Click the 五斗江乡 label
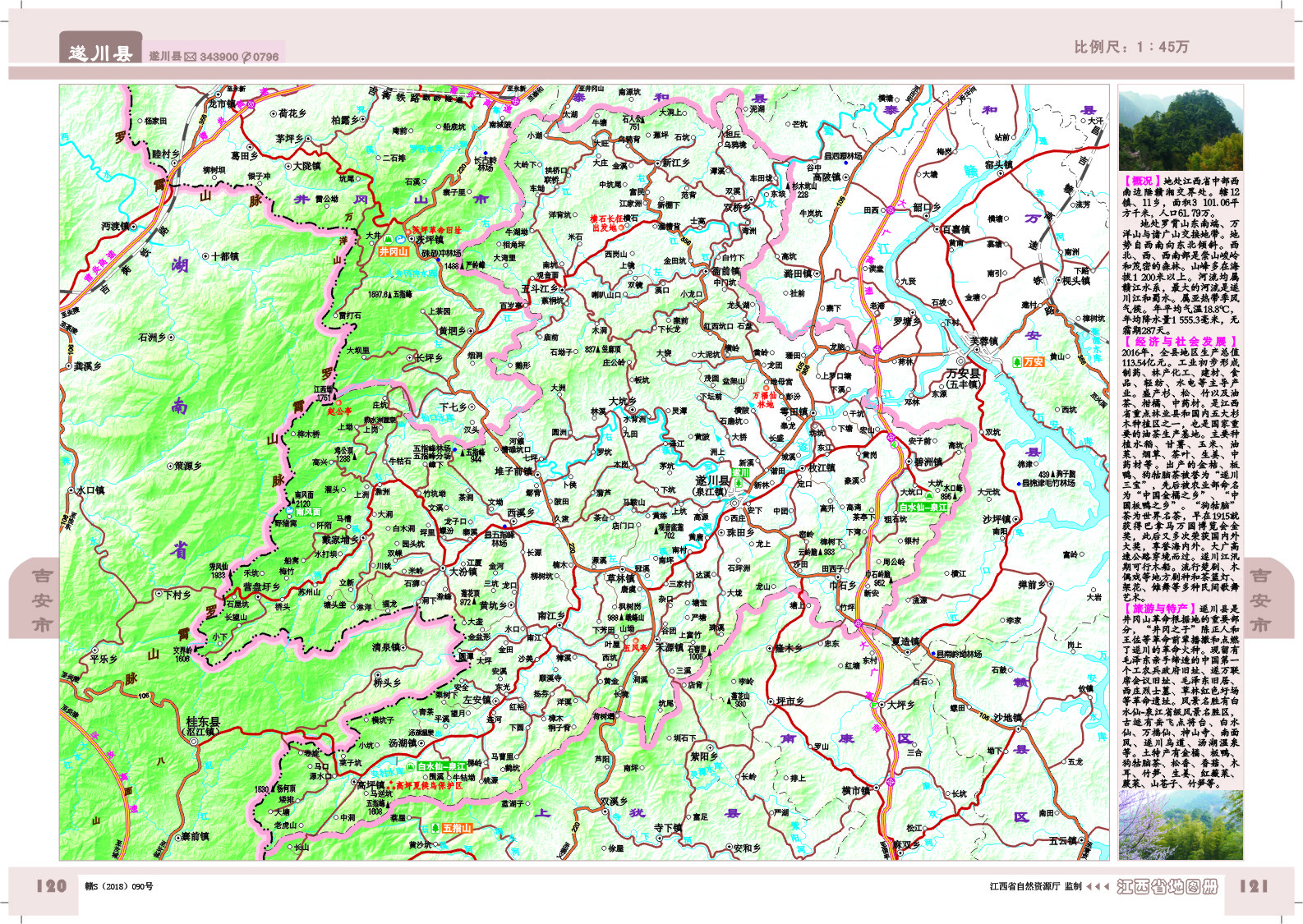The width and height of the screenshot is (1303, 924). pyautogui.click(x=541, y=289)
